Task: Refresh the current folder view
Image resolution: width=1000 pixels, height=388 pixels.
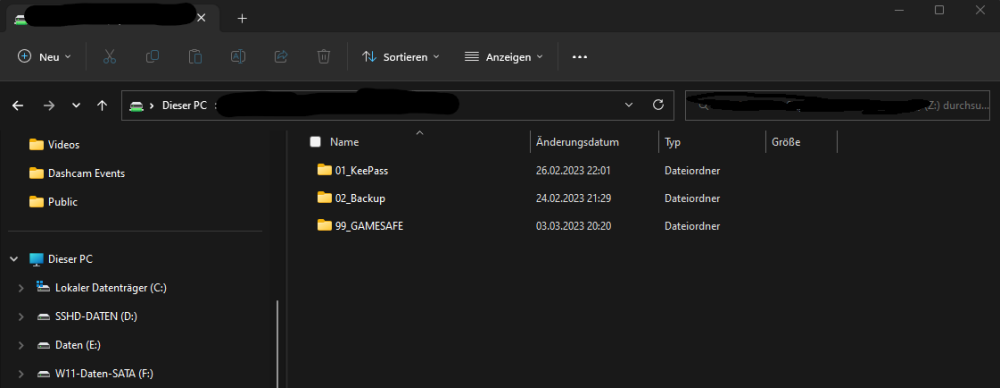Action: point(658,105)
